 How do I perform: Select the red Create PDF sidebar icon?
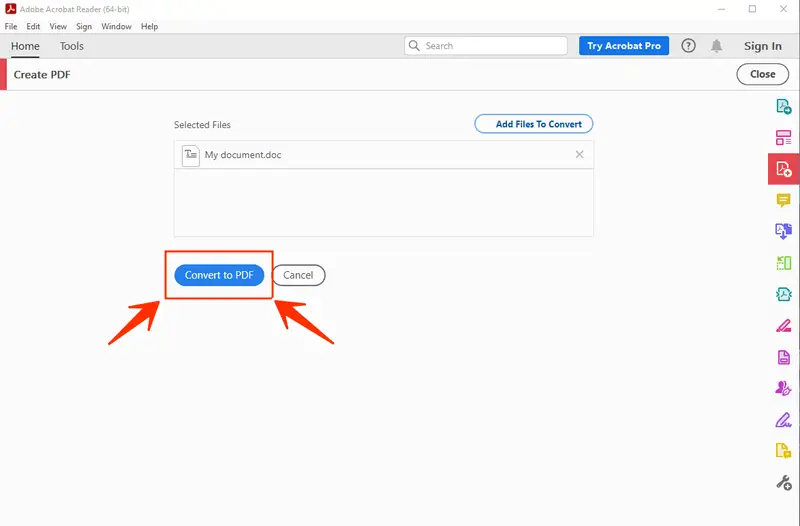point(784,169)
